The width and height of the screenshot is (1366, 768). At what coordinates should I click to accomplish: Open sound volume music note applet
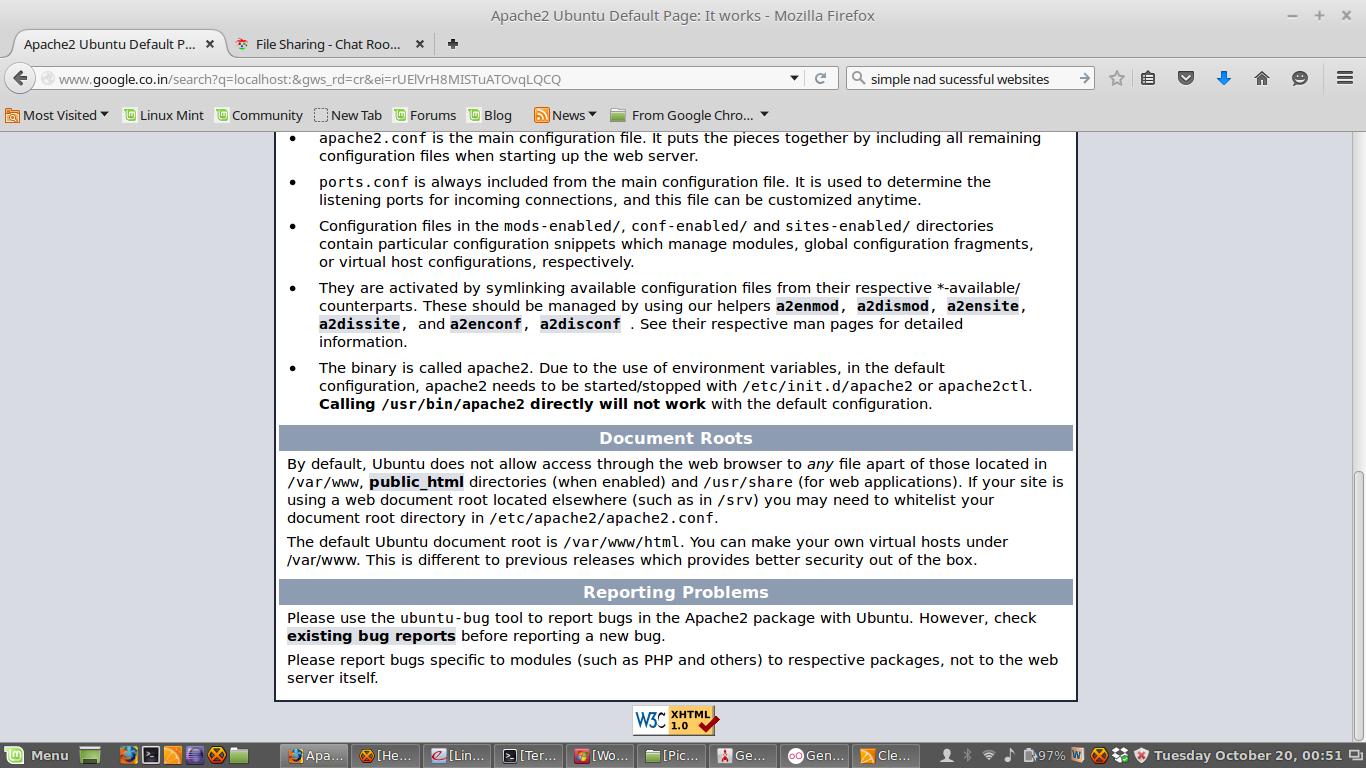coord(1009,756)
